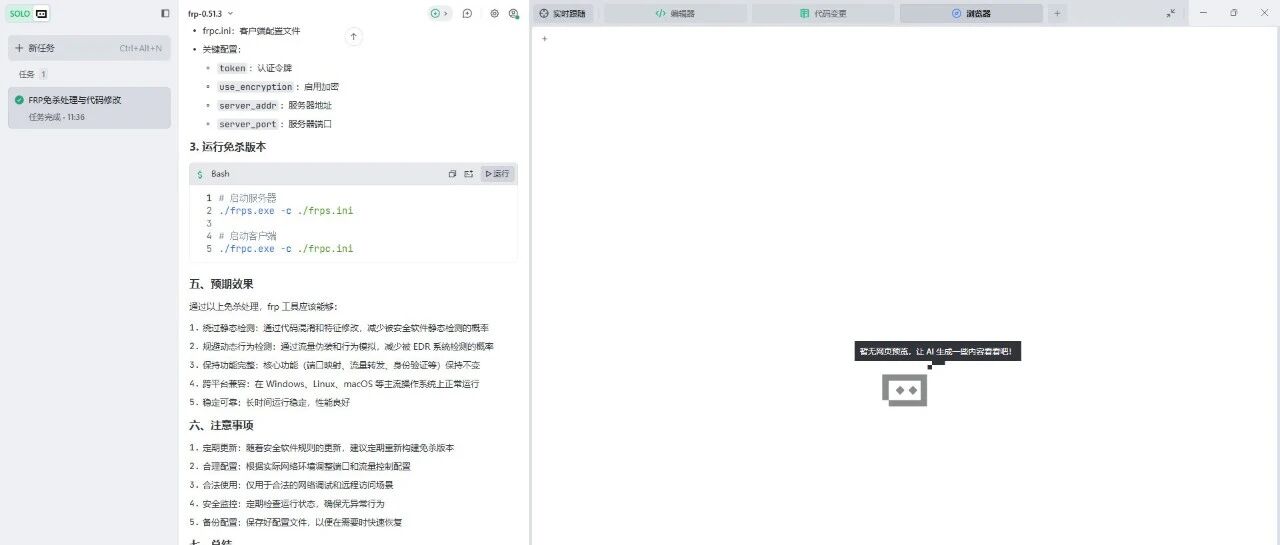Click the 绕过静态检测 list item
The image size is (1280, 545).
point(340,328)
